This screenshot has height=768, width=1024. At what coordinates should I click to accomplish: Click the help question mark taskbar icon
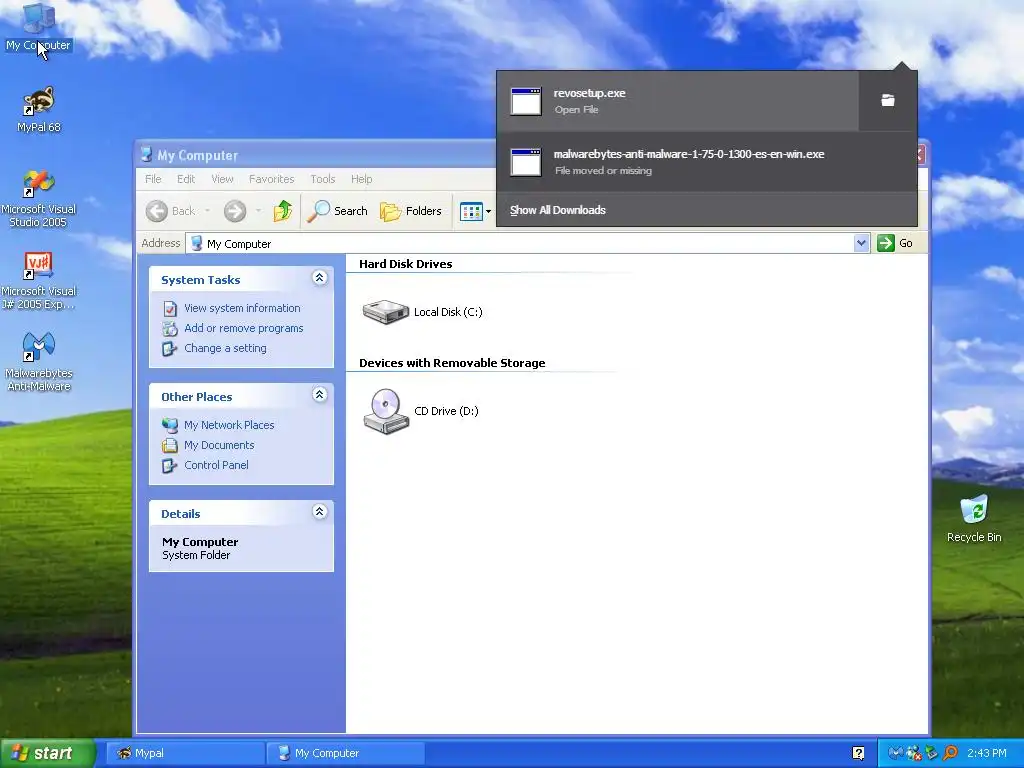pos(858,753)
